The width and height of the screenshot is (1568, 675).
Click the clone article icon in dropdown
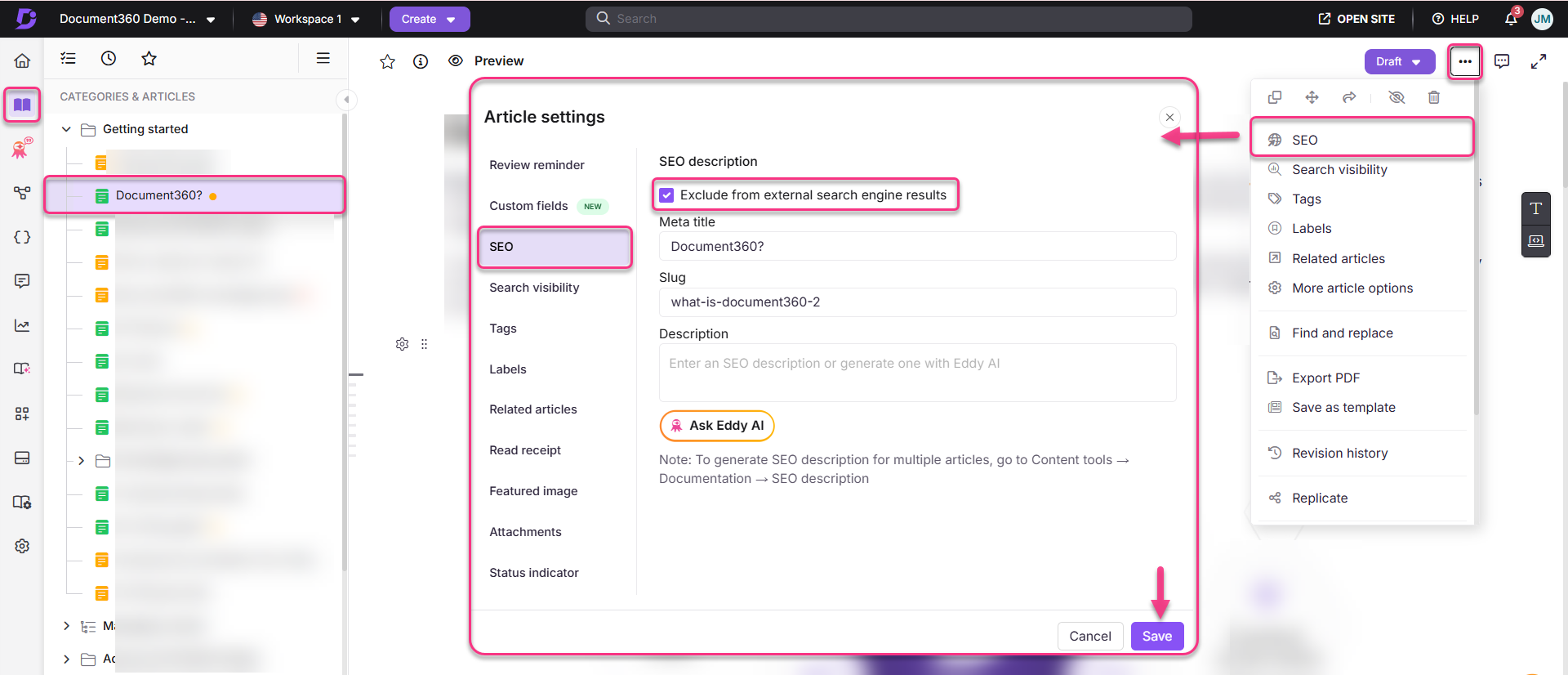[x=1275, y=97]
